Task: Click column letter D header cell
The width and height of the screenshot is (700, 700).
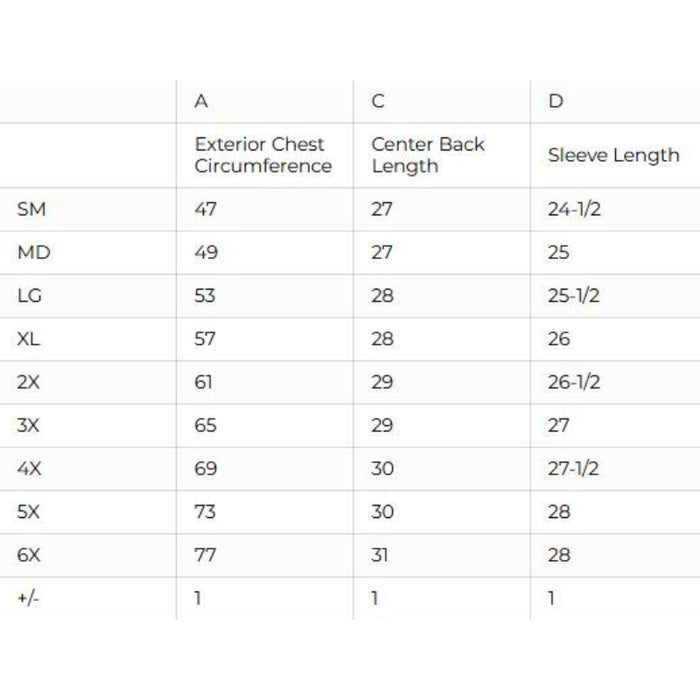Action: [556, 102]
